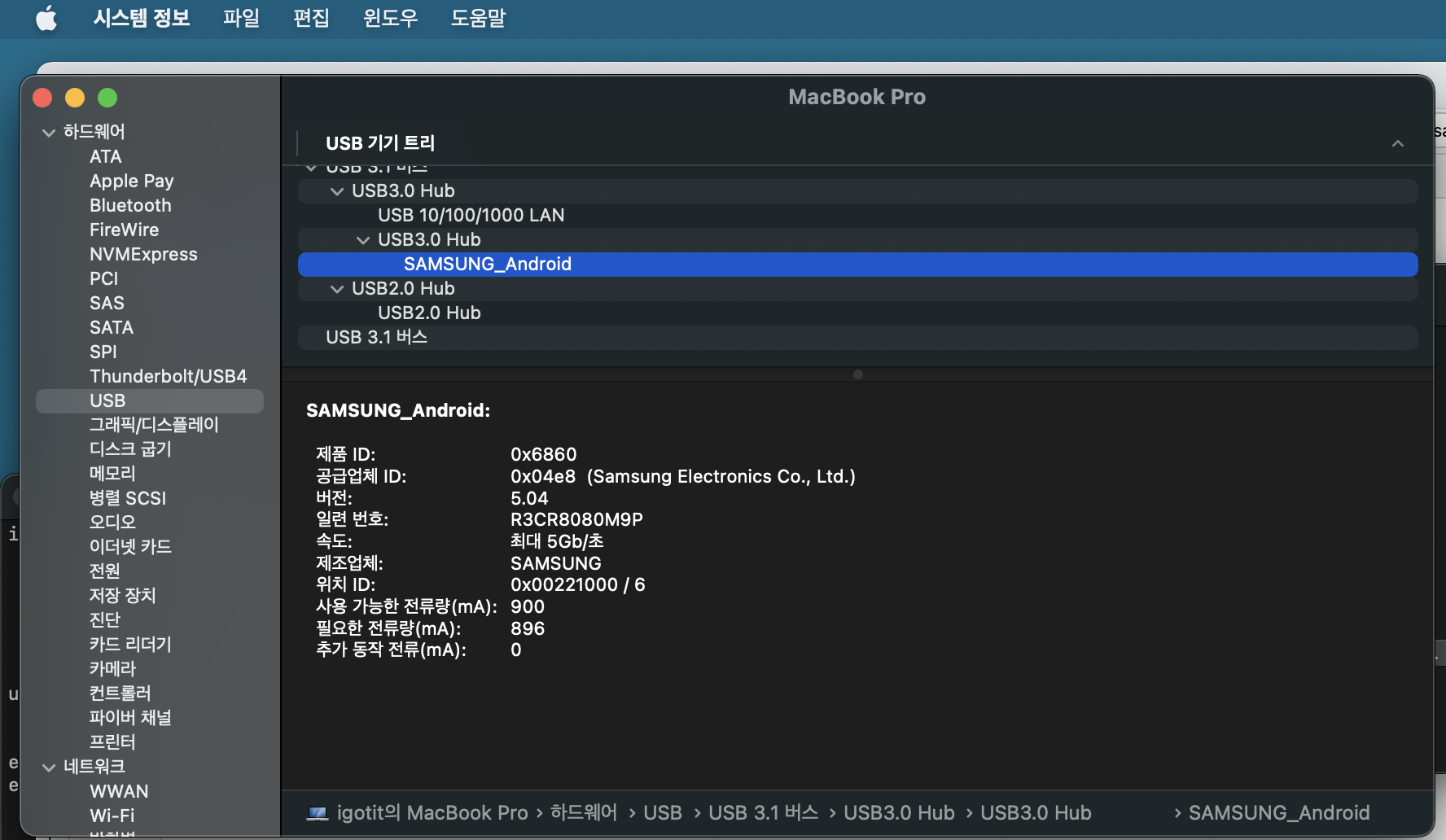Open the 편집 menu

point(311,17)
